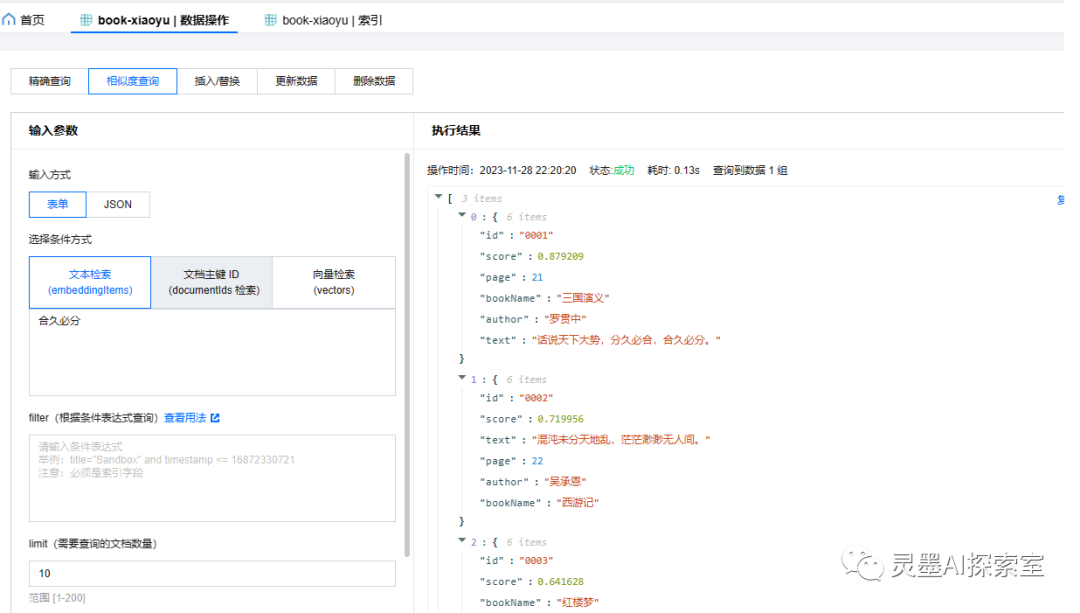Collapse result item 1
This screenshot has height=613, width=1080.
[461, 379]
